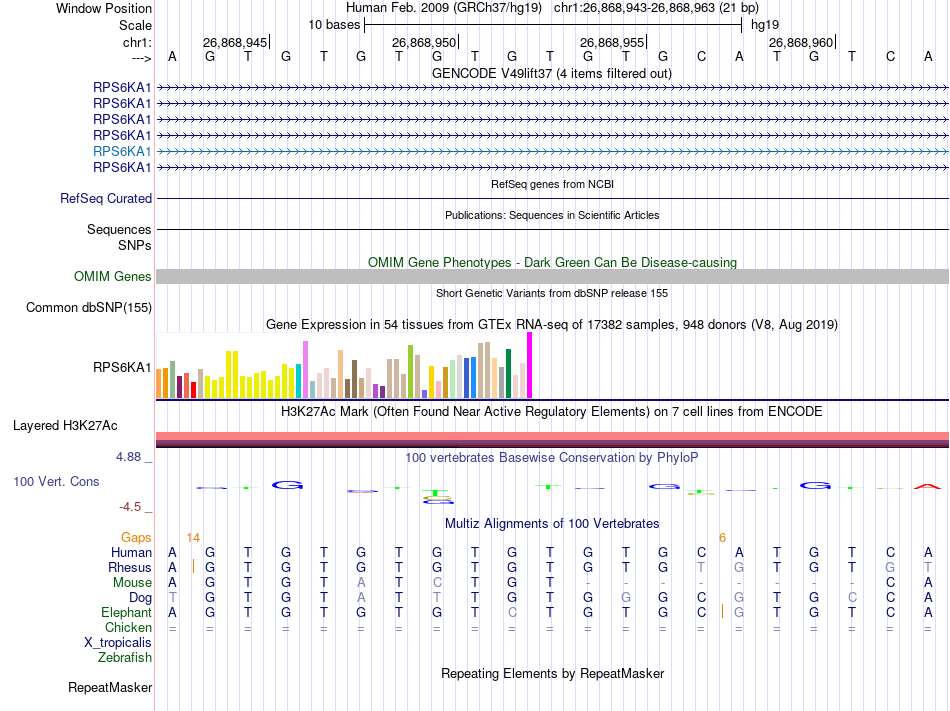Click the Window Position ruler label
Viewport: 950px width, 711px height.
pyautogui.click(x=104, y=9)
